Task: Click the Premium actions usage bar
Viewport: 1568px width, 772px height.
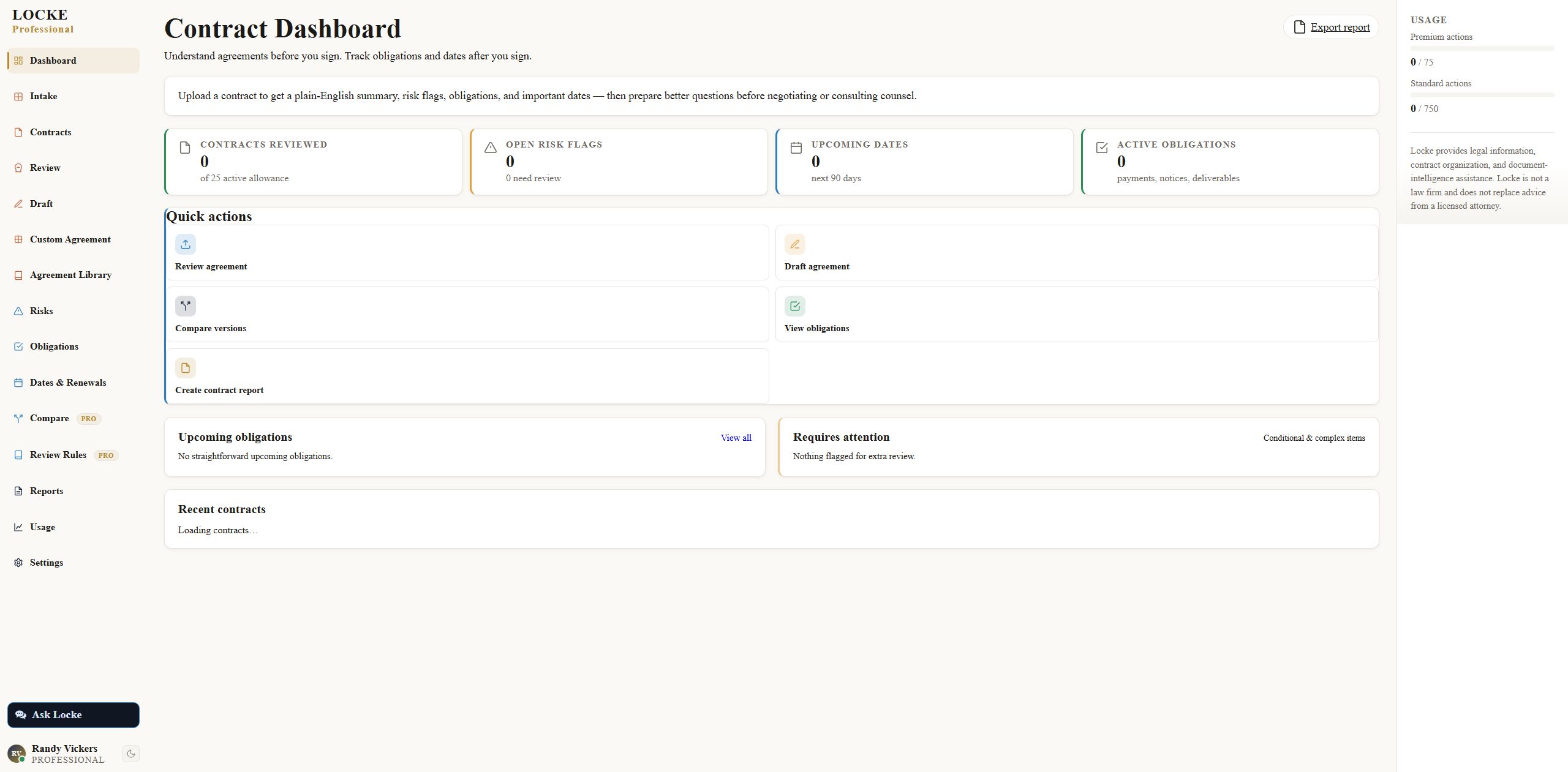Action: [1482, 48]
